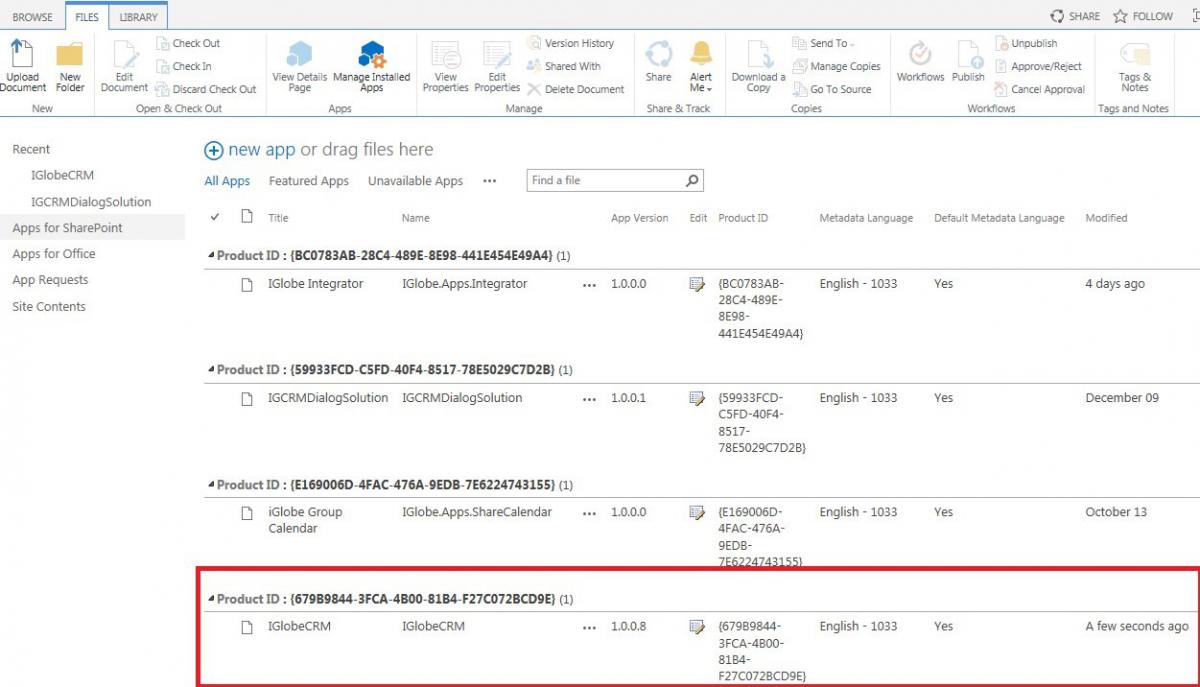Image resolution: width=1200 pixels, height=687 pixels.
Task: Click the search magnifier icon
Action: coord(693,181)
